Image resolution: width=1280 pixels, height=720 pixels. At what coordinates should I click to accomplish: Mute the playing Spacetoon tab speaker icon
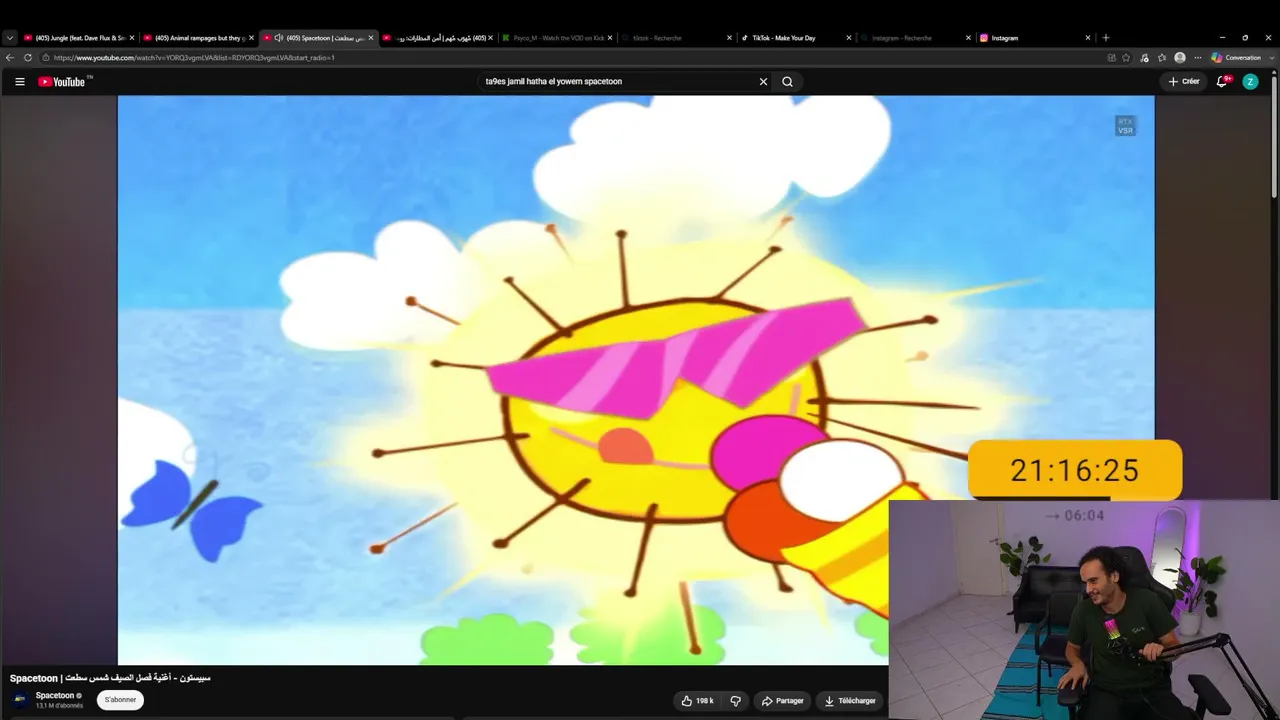tap(279, 38)
